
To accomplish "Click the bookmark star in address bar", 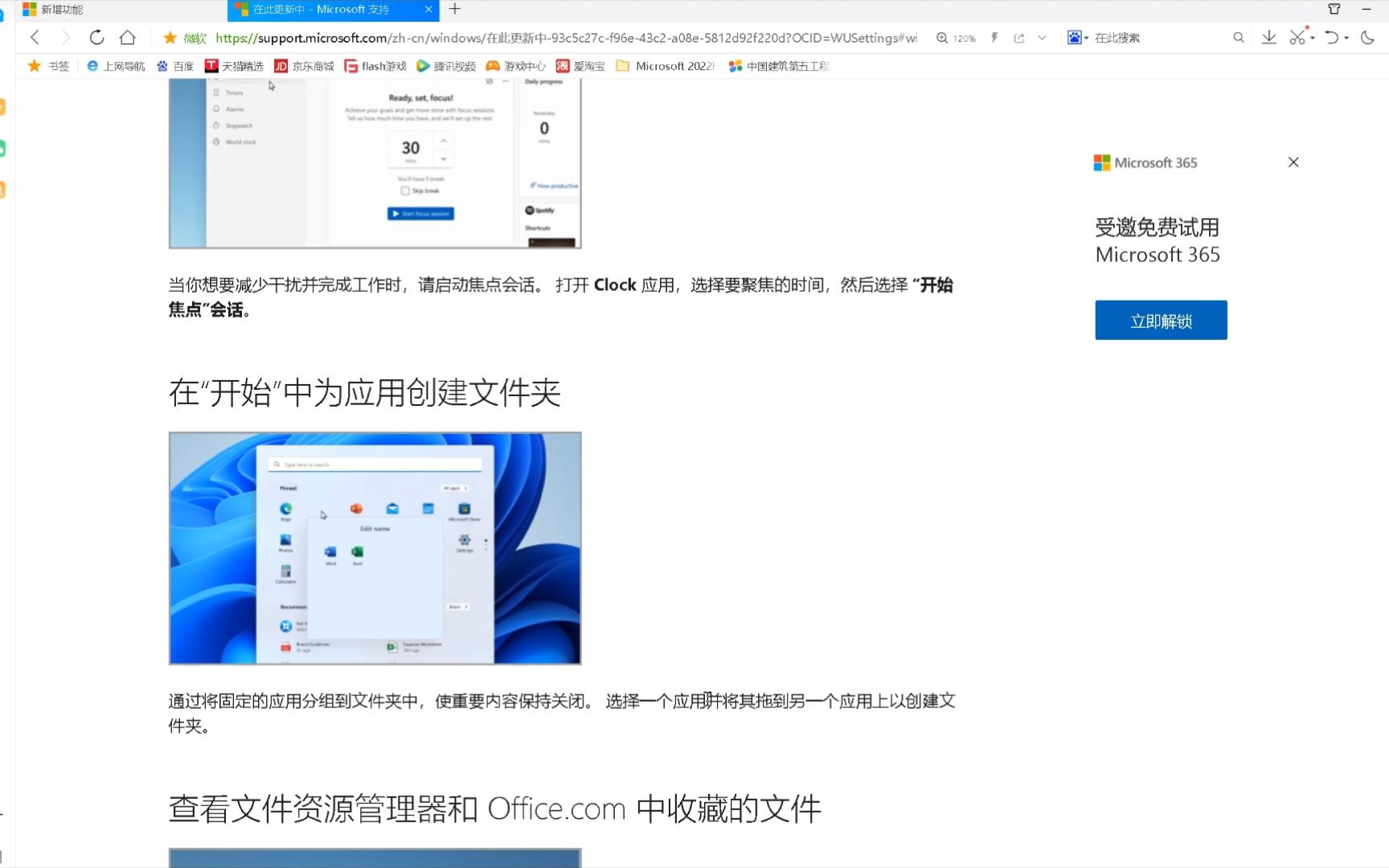I will (170, 37).
